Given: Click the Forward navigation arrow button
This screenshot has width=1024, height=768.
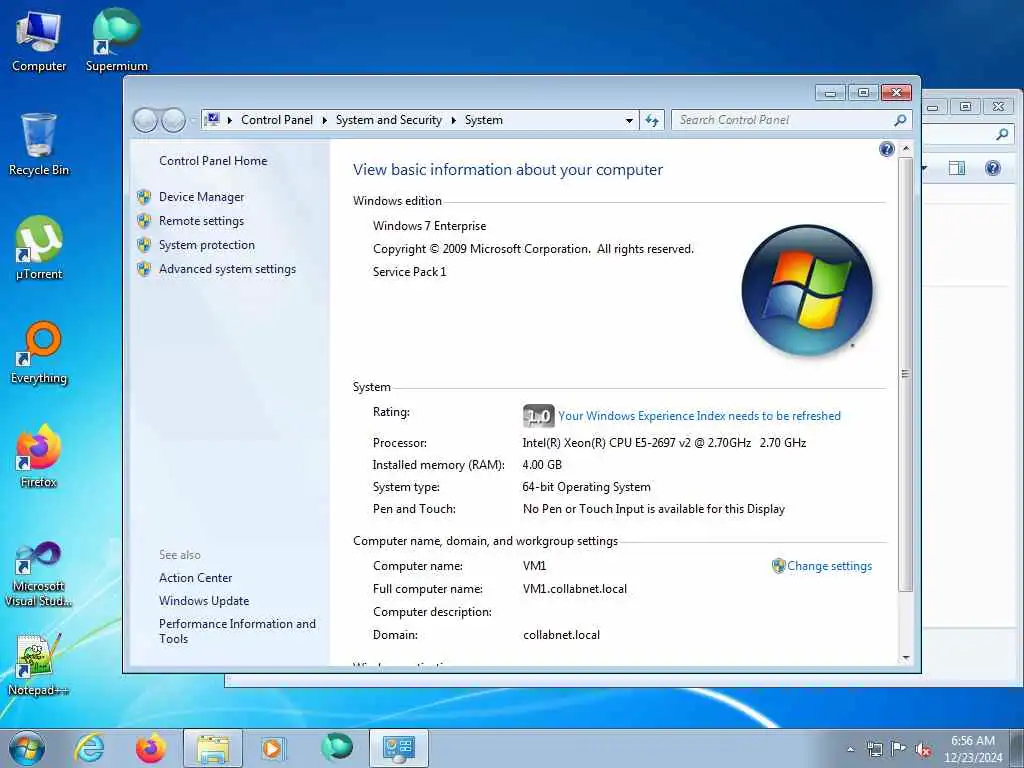Looking at the screenshot, I should click(x=174, y=120).
